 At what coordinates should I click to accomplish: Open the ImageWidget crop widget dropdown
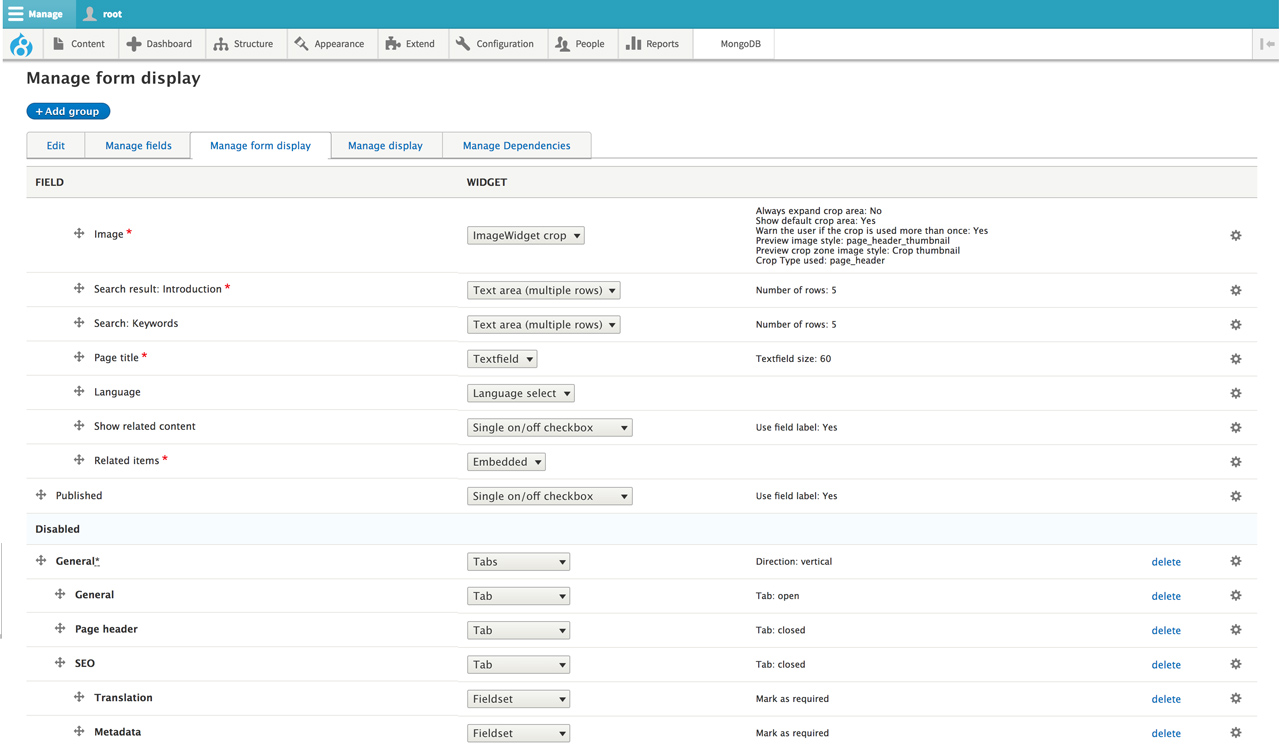(x=525, y=236)
